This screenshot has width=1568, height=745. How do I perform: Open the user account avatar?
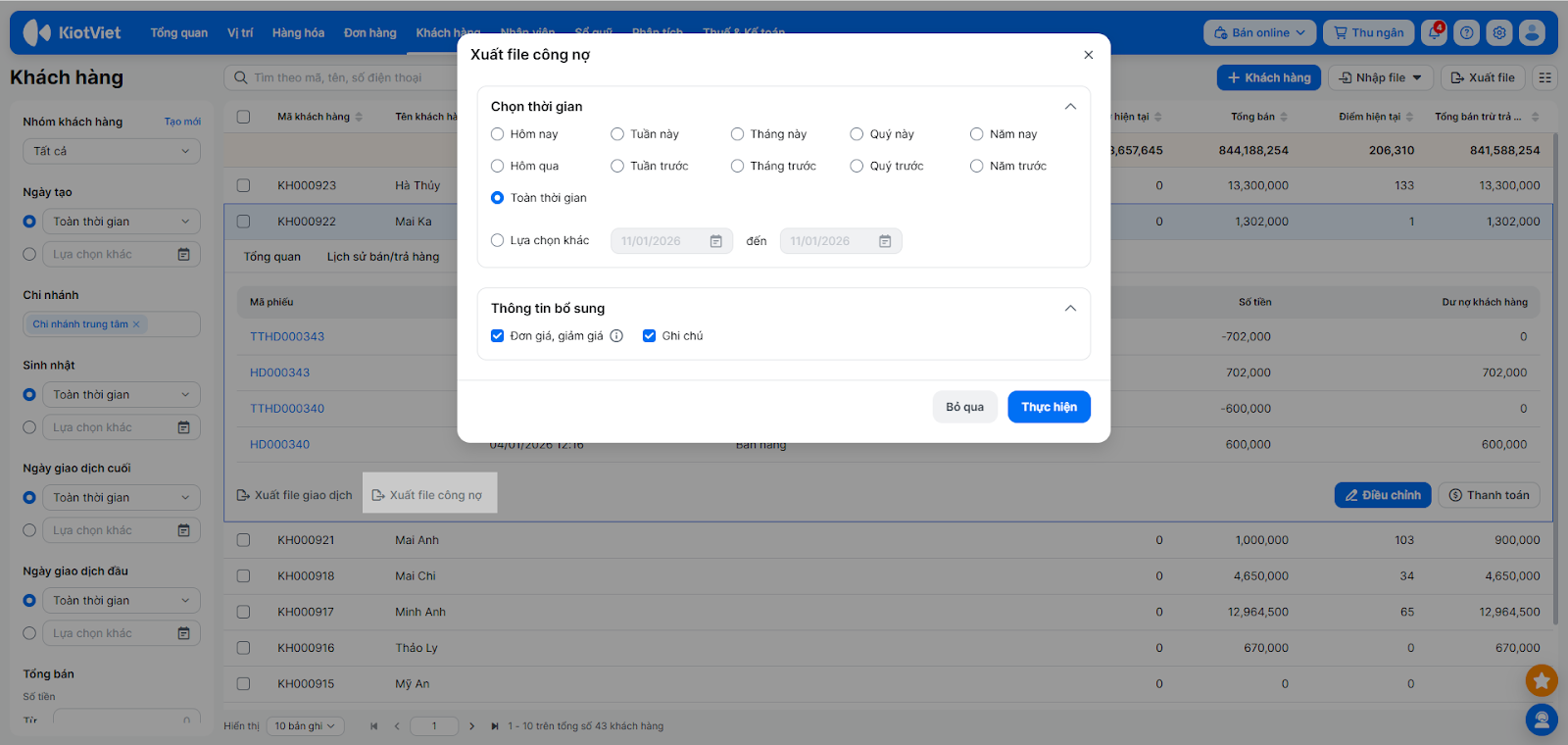1532,32
